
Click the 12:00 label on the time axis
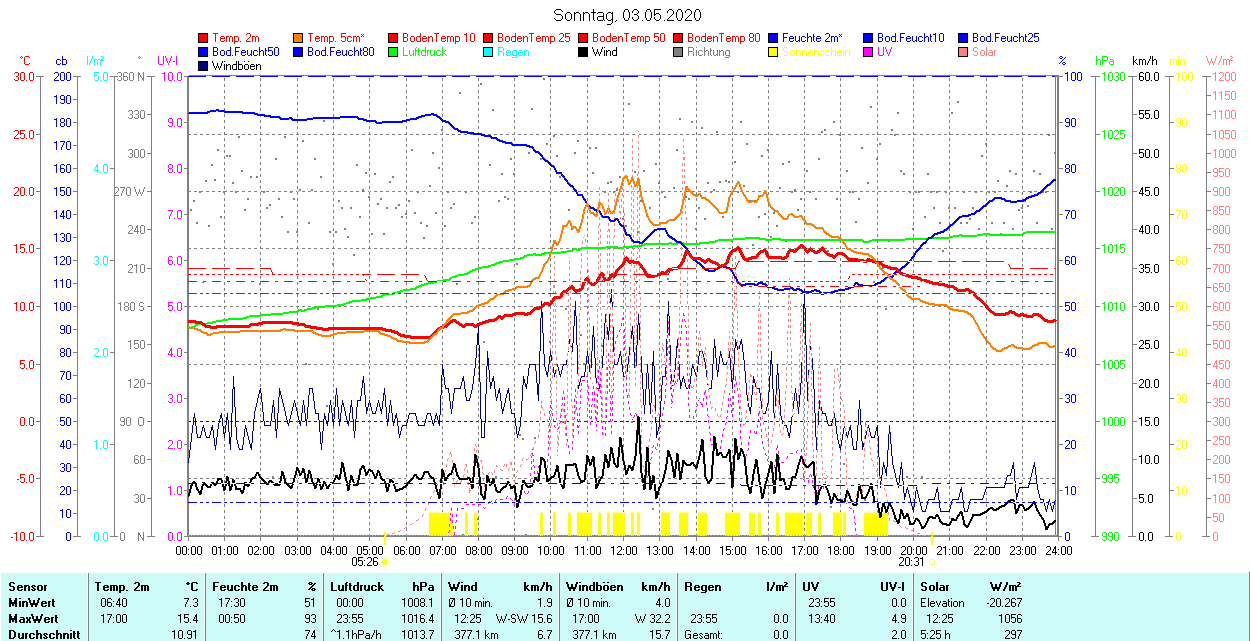click(624, 550)
